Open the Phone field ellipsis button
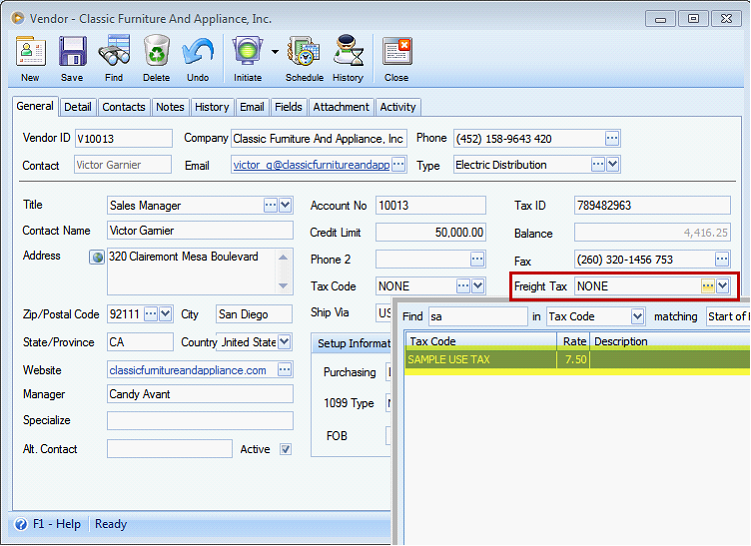Image resolution: width=751 pixels, height=546 pixels. (612, 138)
